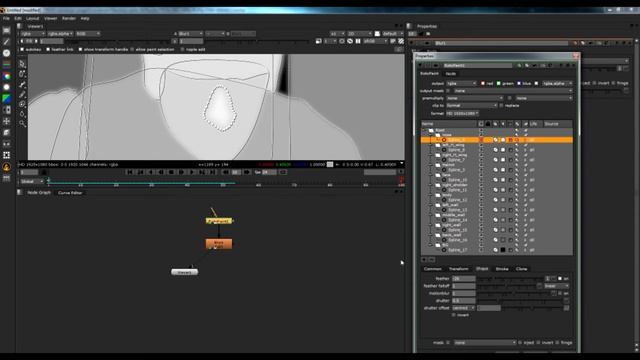640x360 pixels.
Task: Select the clone stamp tool in viewer
Action: tap(22, 104)
